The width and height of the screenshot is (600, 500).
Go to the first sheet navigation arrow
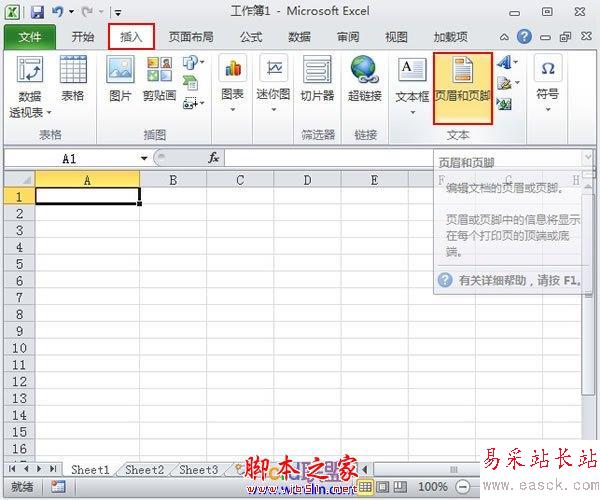(x=12, y=469)
